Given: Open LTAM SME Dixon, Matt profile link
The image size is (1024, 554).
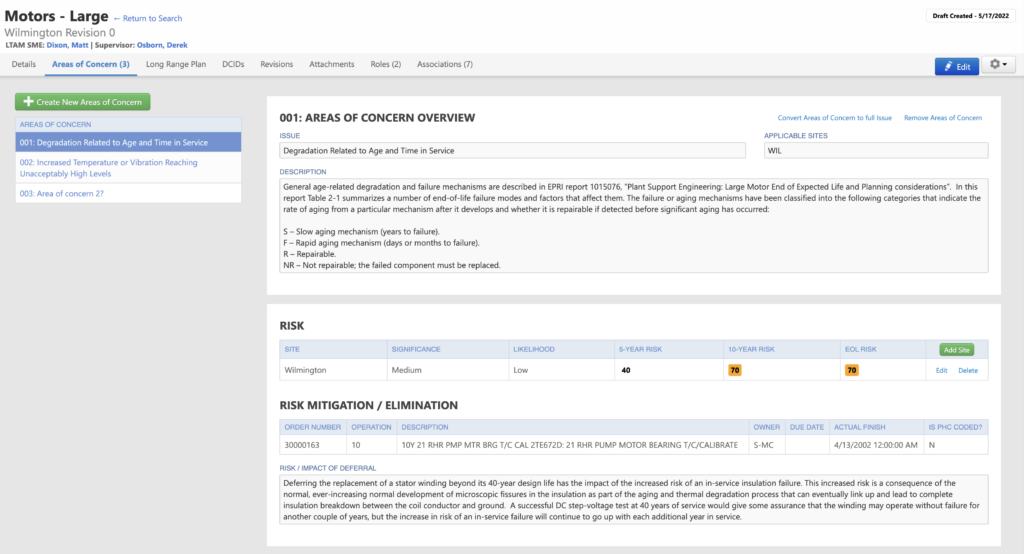Looking at the screenshot, I should (67, 44).
